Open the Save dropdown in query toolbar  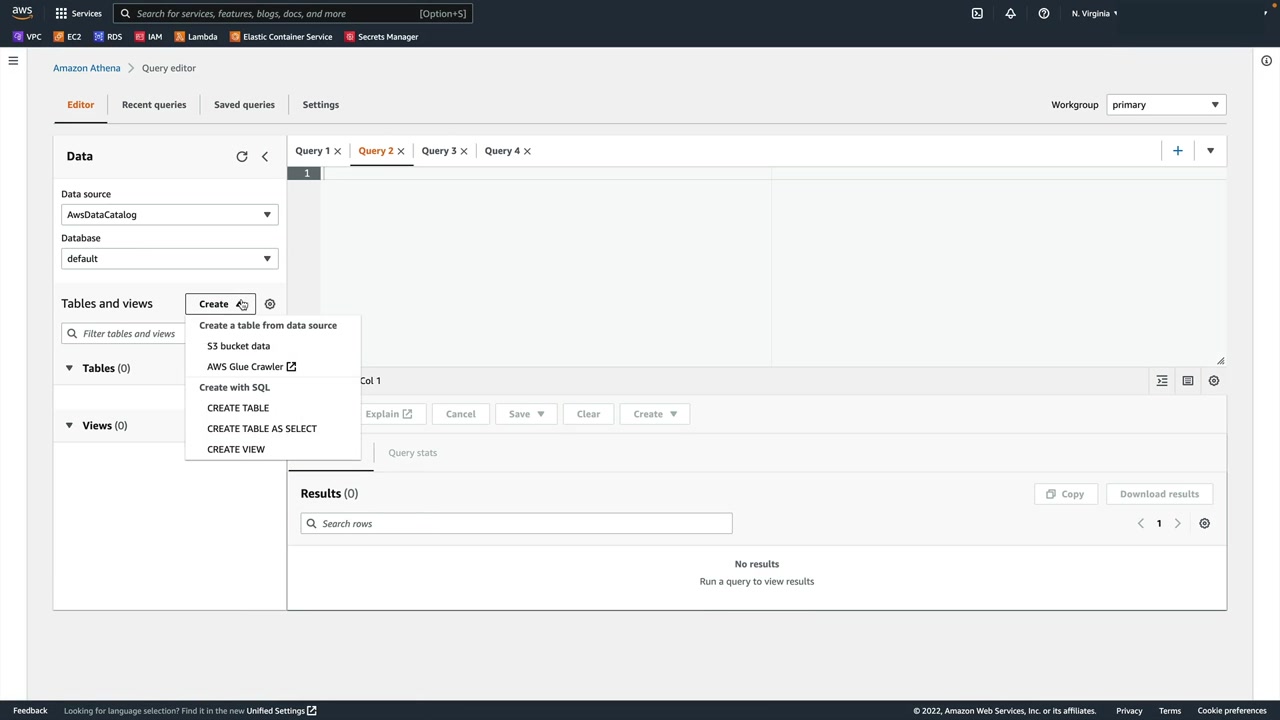coord(526,414)
